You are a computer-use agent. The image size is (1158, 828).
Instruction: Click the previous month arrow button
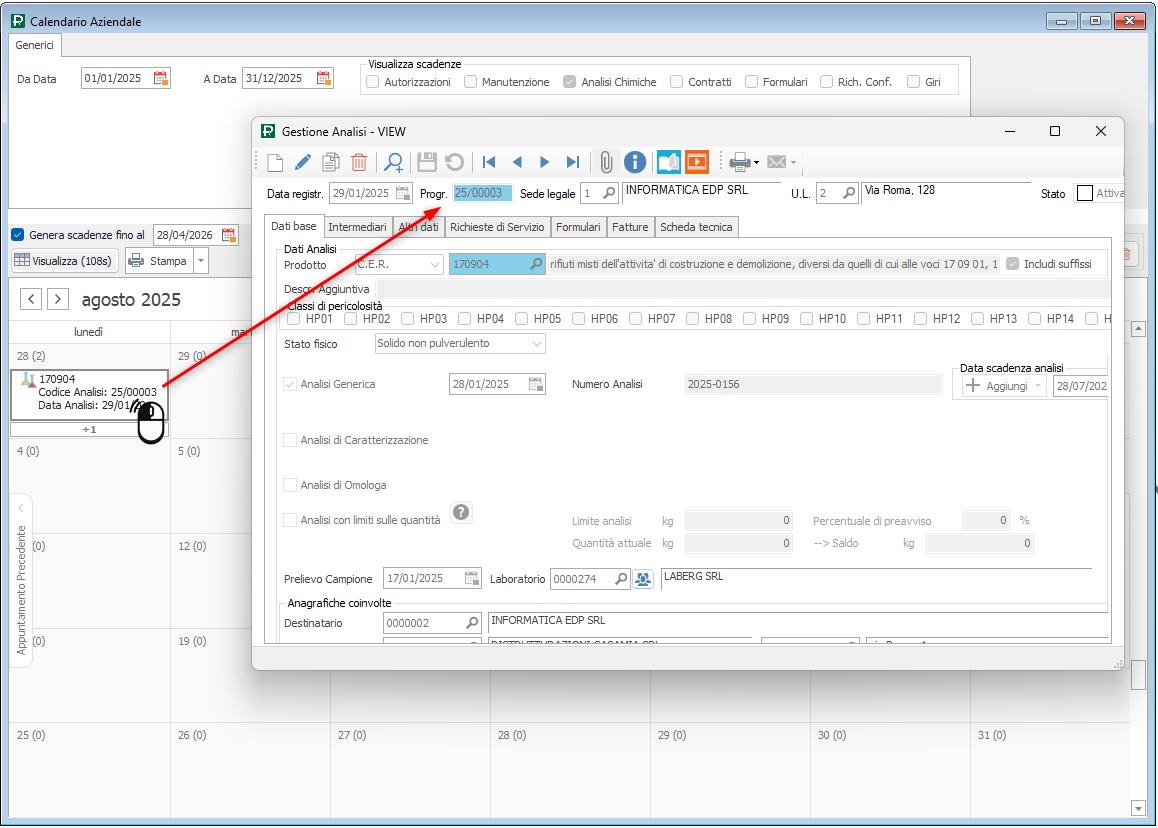(x=32, y=299)
